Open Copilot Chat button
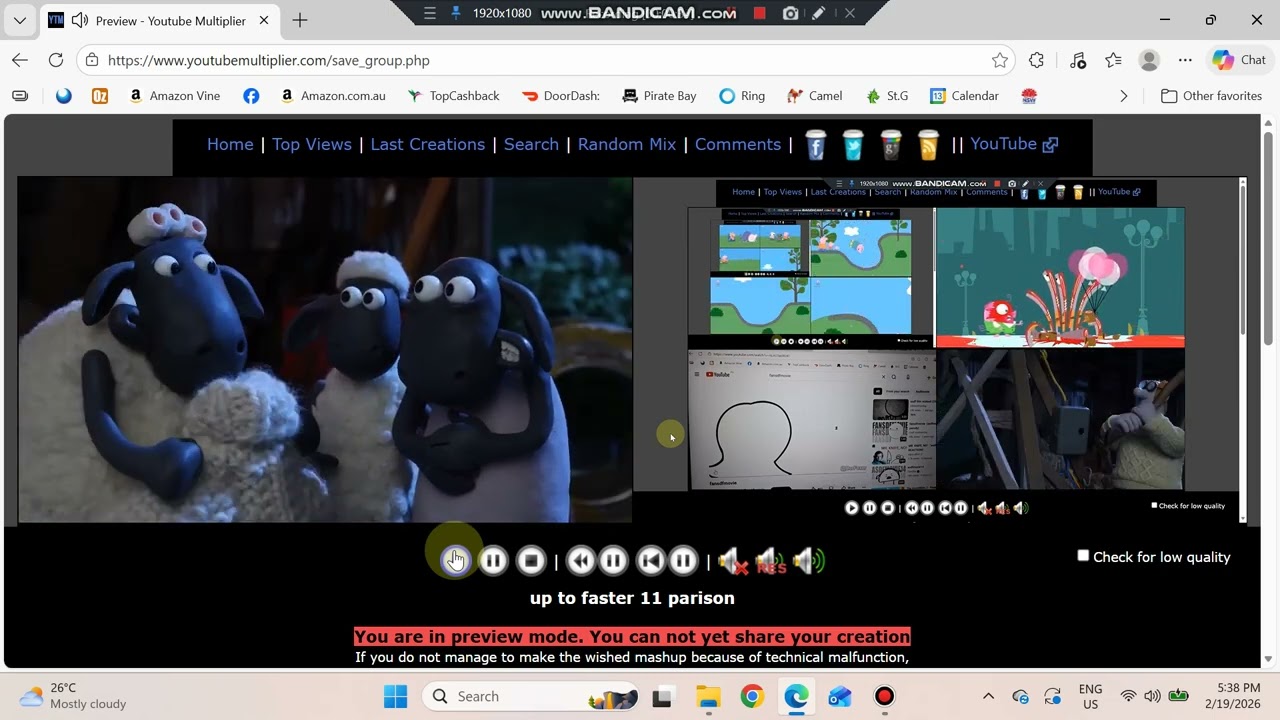The height and width of the screenshot is (720, 1280). tap(1240, 60)
